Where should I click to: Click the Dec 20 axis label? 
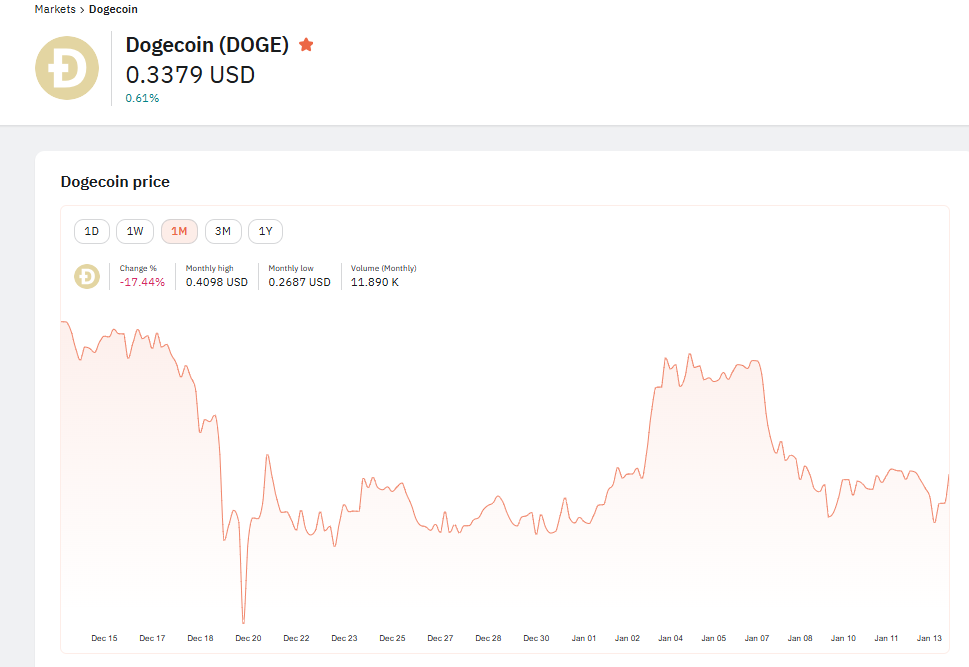point(248,638)
